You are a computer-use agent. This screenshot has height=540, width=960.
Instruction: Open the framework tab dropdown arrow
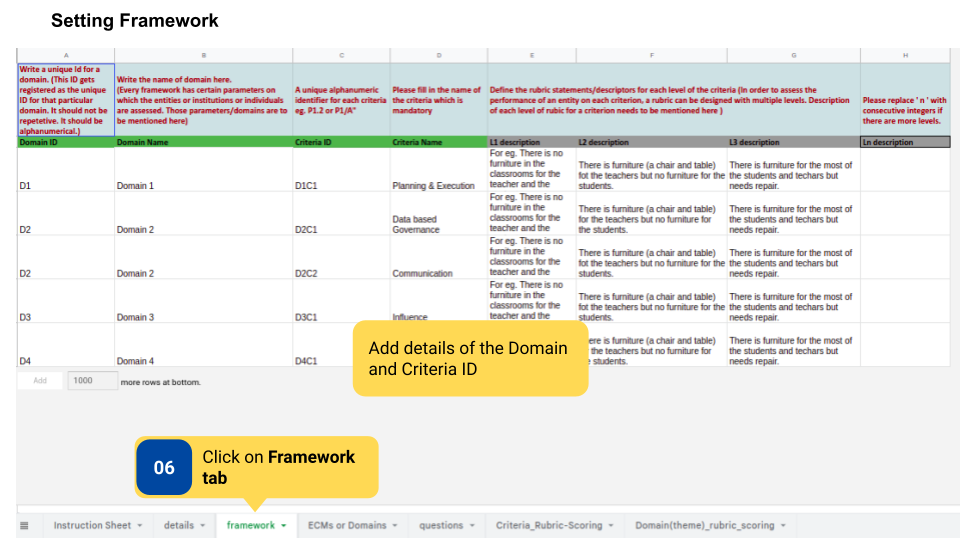pyautogui.click(x=284, y=525)
